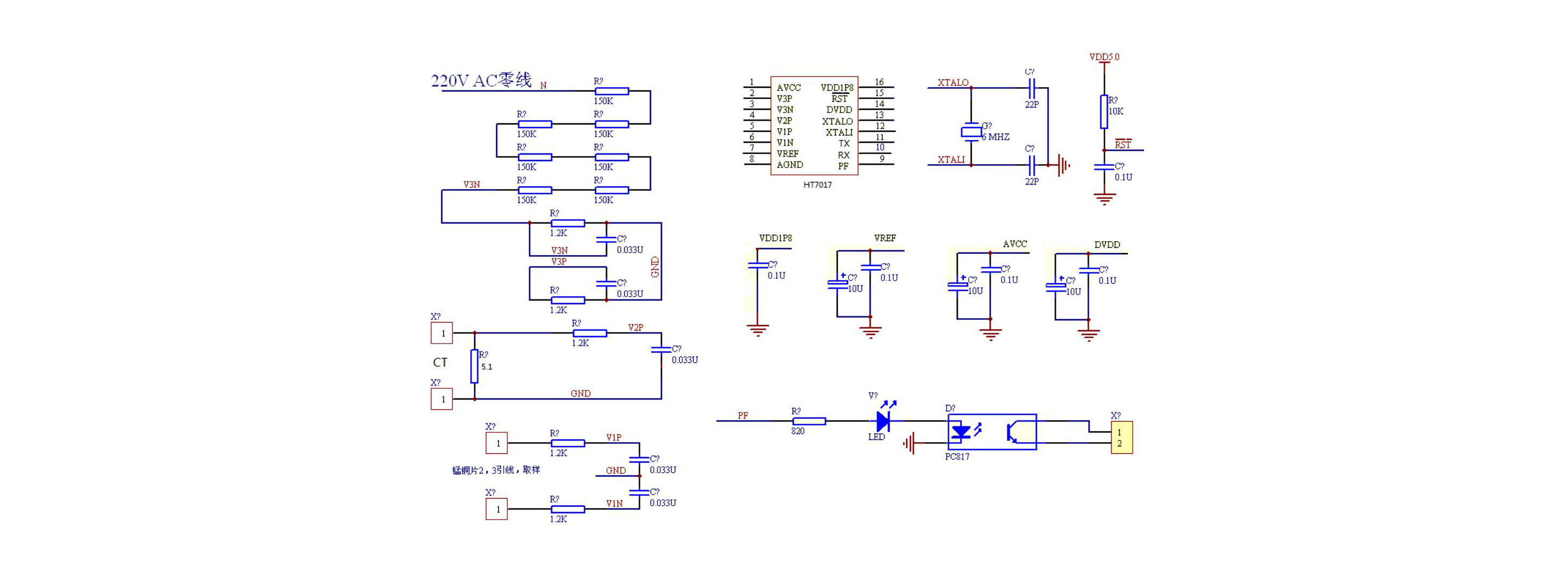This screenshot has width=1568, height=574.
Task: Select the HT7017 chip name label
Action: [817, 185]
